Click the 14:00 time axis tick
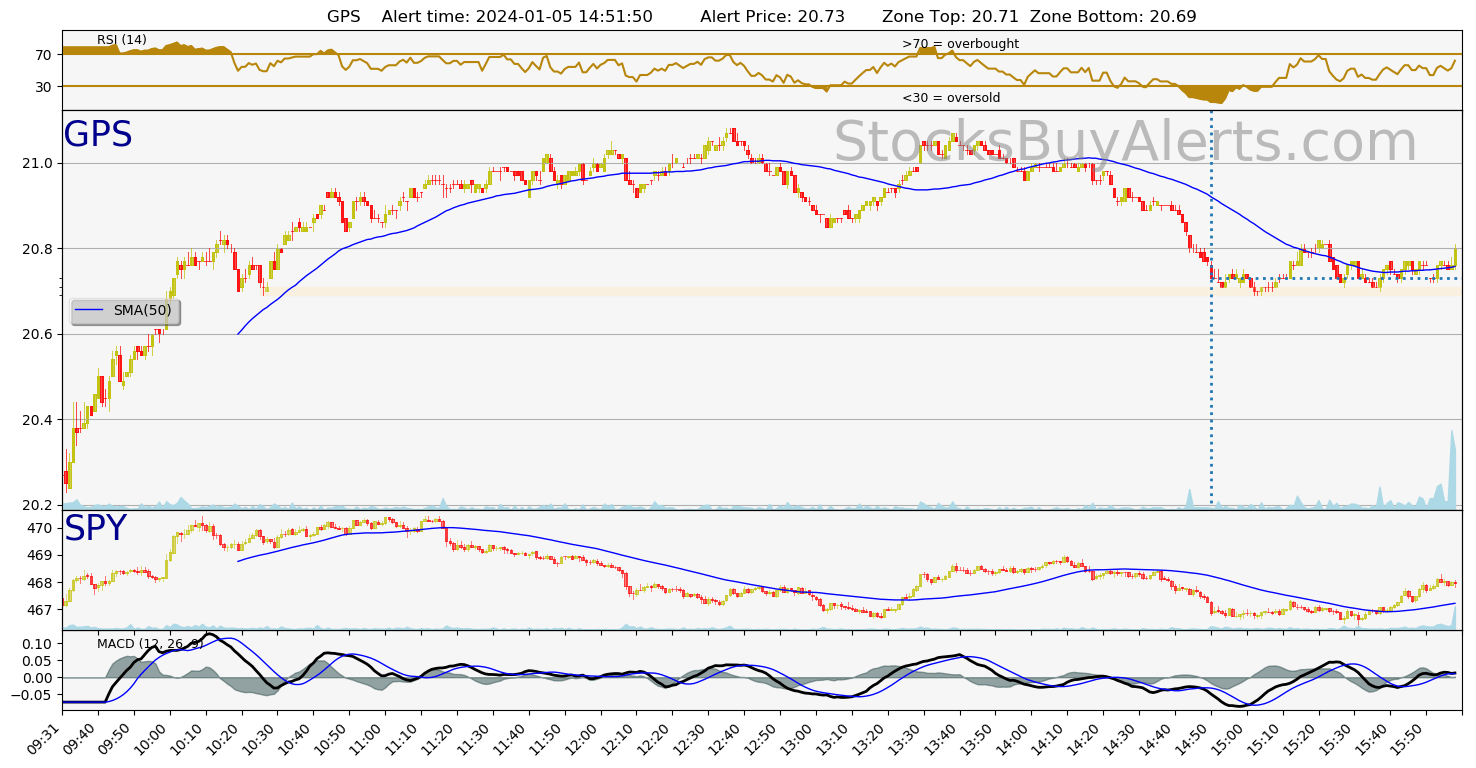Image resolution: width=1476 pixels, height=768 pixels. 1014,741
